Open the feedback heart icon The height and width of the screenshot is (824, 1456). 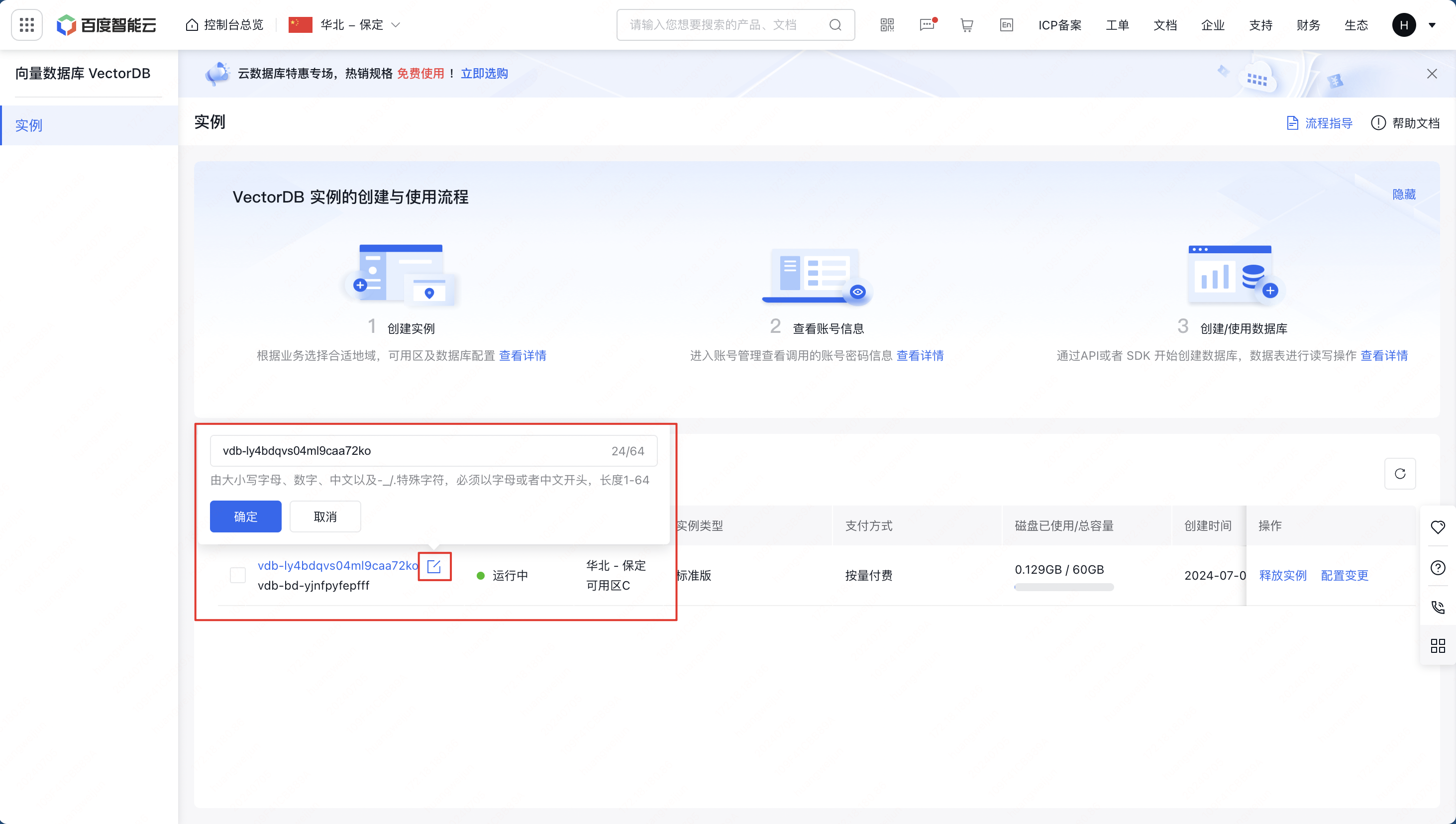tap(1437, 527)
